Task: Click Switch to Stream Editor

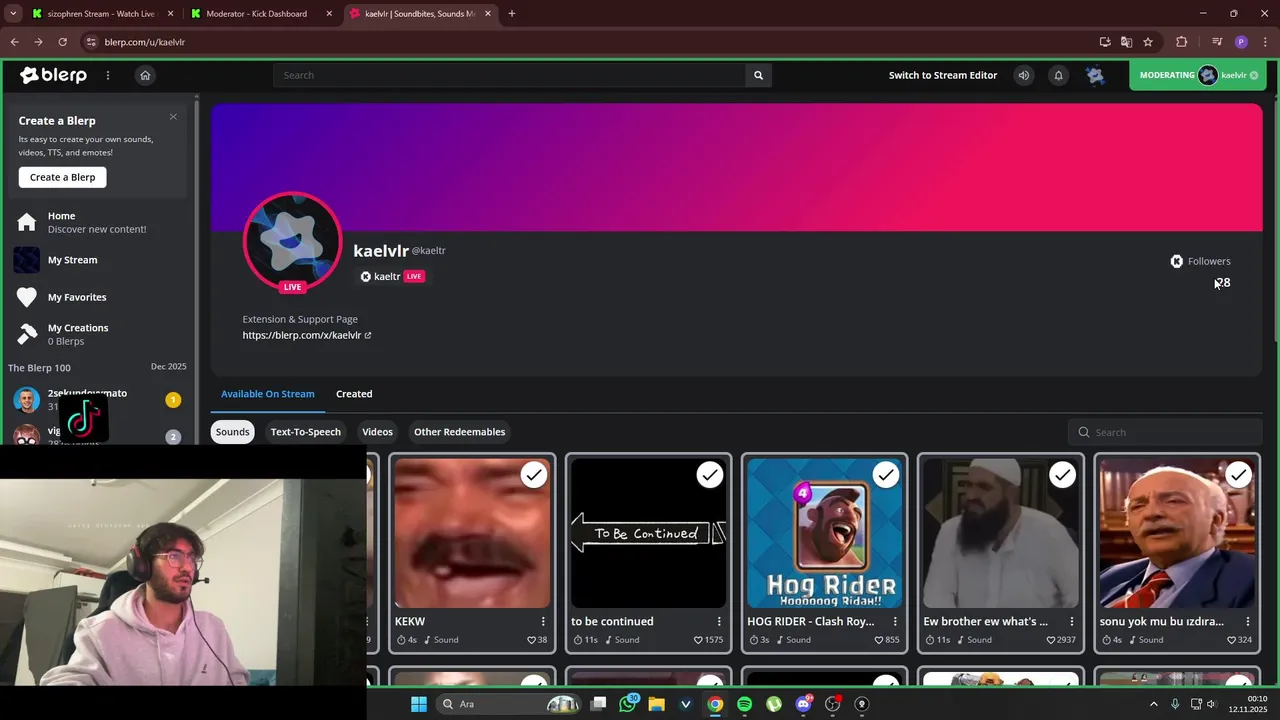Action: (943, 75)
